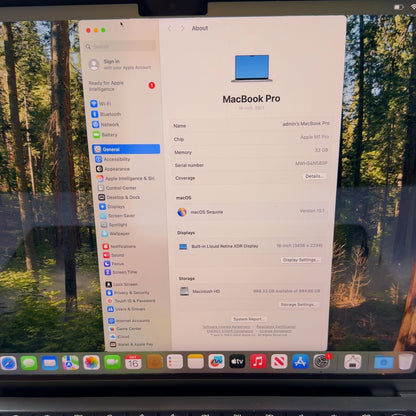Select the highlighted General sidebar item
Image resolution: width=416 pixels, height=416 pixels.
pos(126,149)
